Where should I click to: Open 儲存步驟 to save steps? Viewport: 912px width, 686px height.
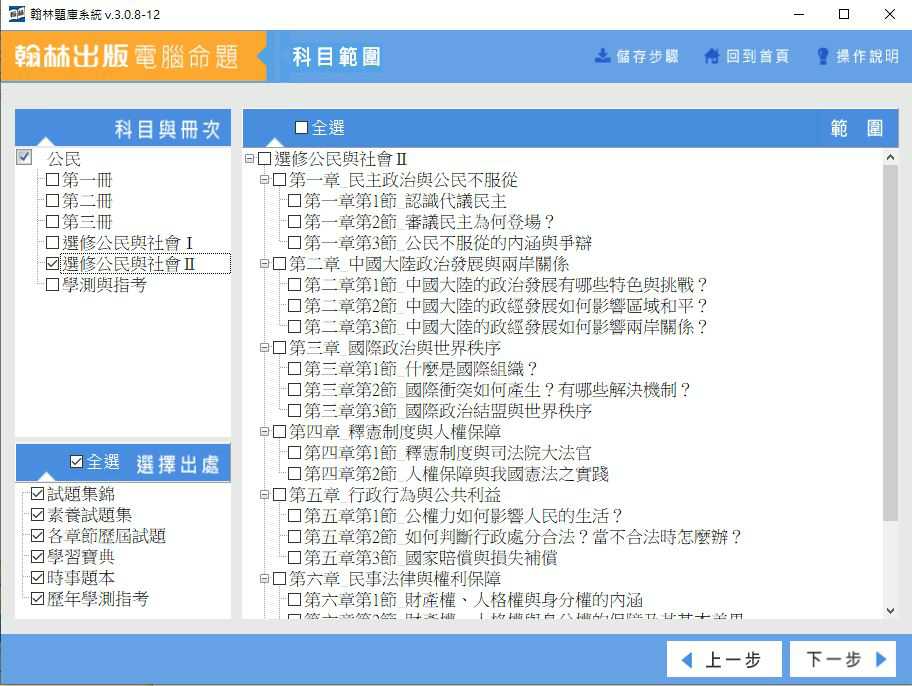637,56
